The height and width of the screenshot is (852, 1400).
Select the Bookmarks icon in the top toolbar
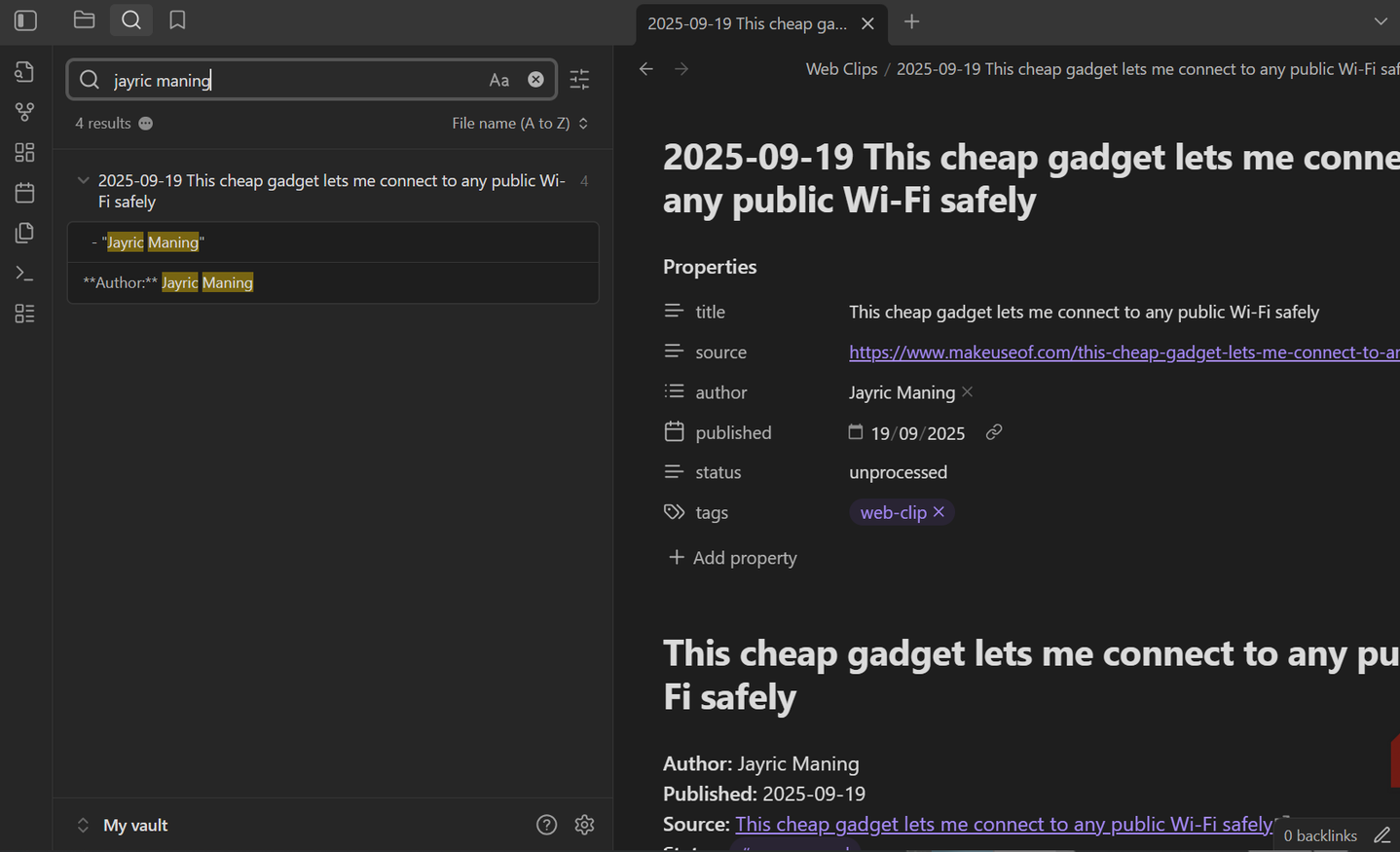tap(177, 19)
